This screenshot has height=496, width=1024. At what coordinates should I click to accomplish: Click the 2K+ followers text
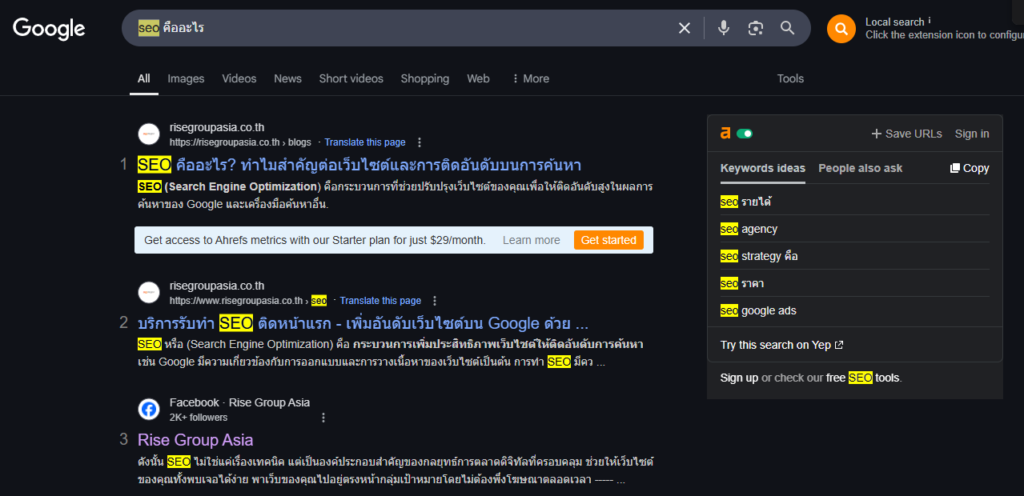(199, 418)
